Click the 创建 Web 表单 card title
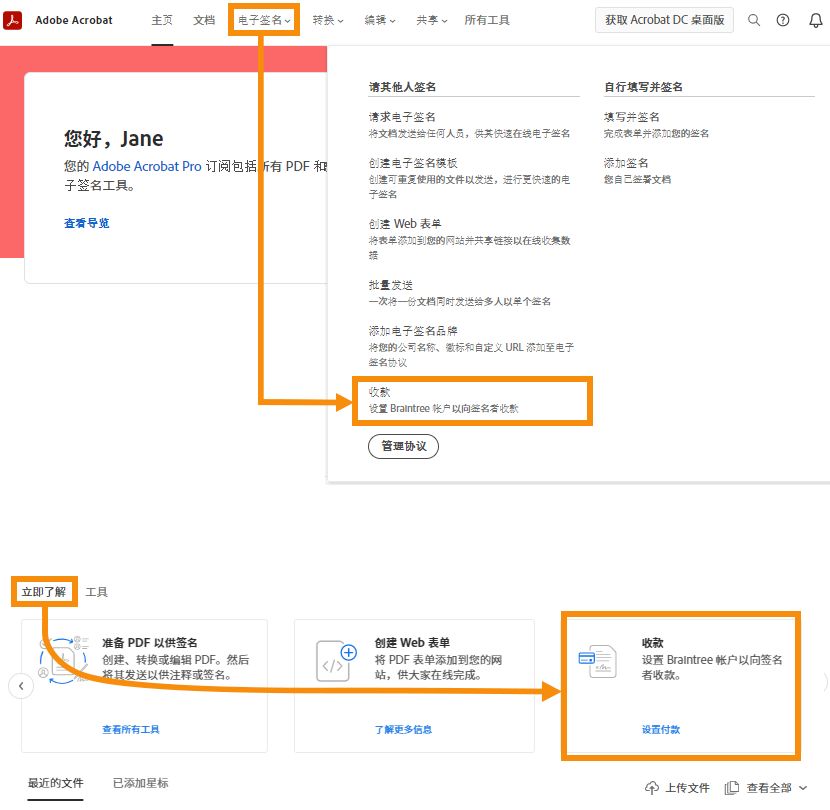 412,643
